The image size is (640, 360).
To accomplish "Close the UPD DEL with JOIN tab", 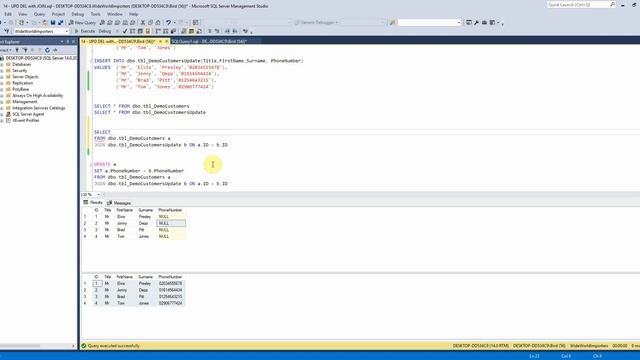I will [x=167, y=41].
